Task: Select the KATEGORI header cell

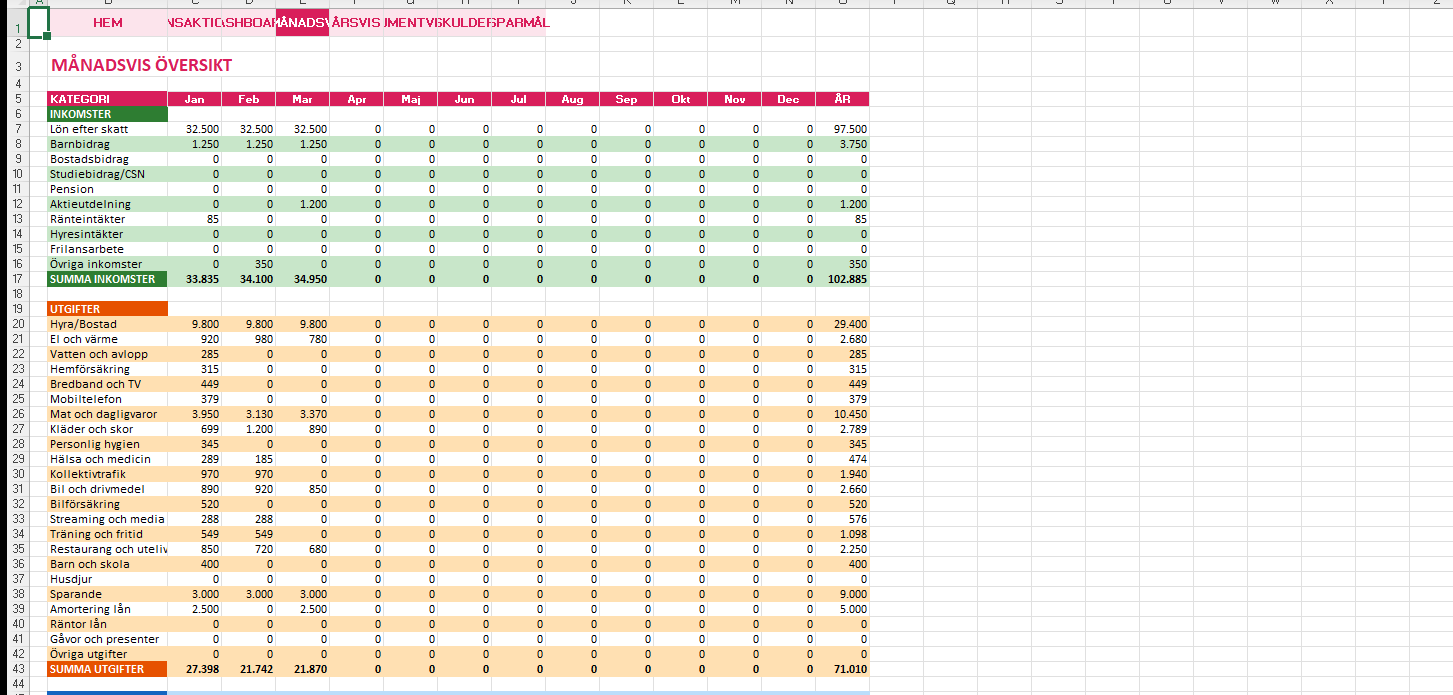Action: click(x=107, y=99)
